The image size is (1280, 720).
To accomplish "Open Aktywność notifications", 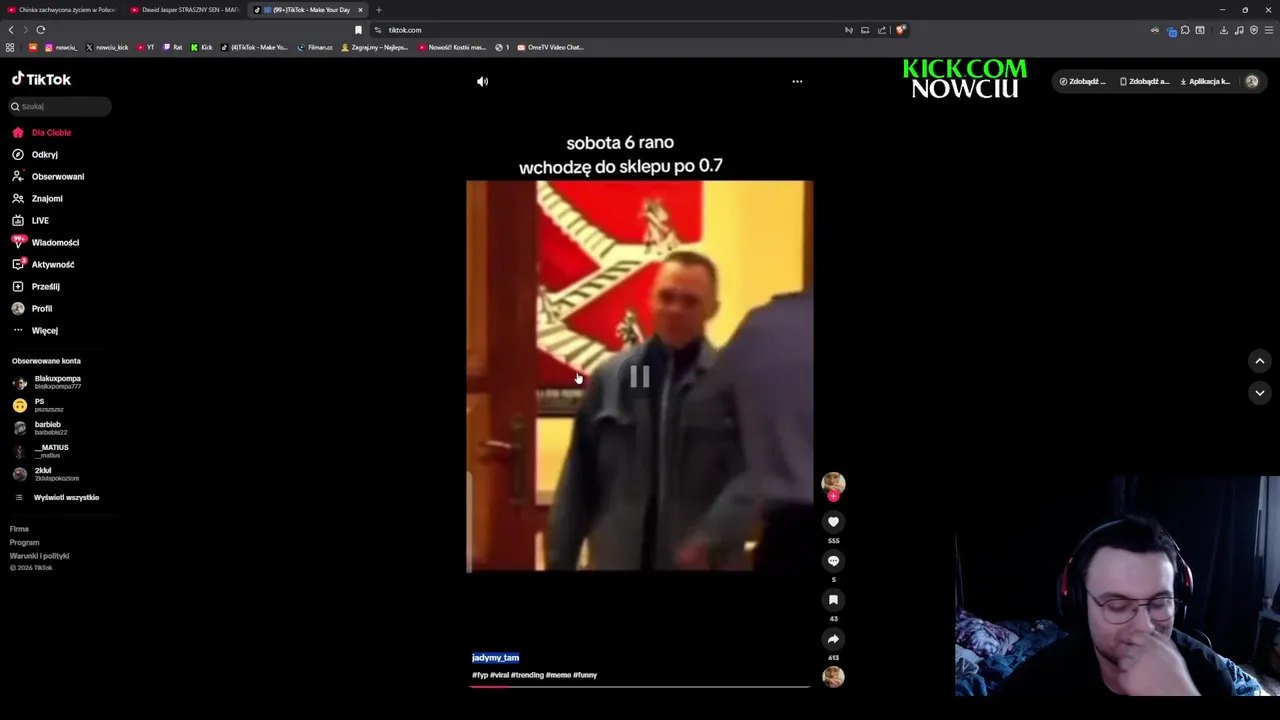I will pyautogui.click(x=44, y=264).
